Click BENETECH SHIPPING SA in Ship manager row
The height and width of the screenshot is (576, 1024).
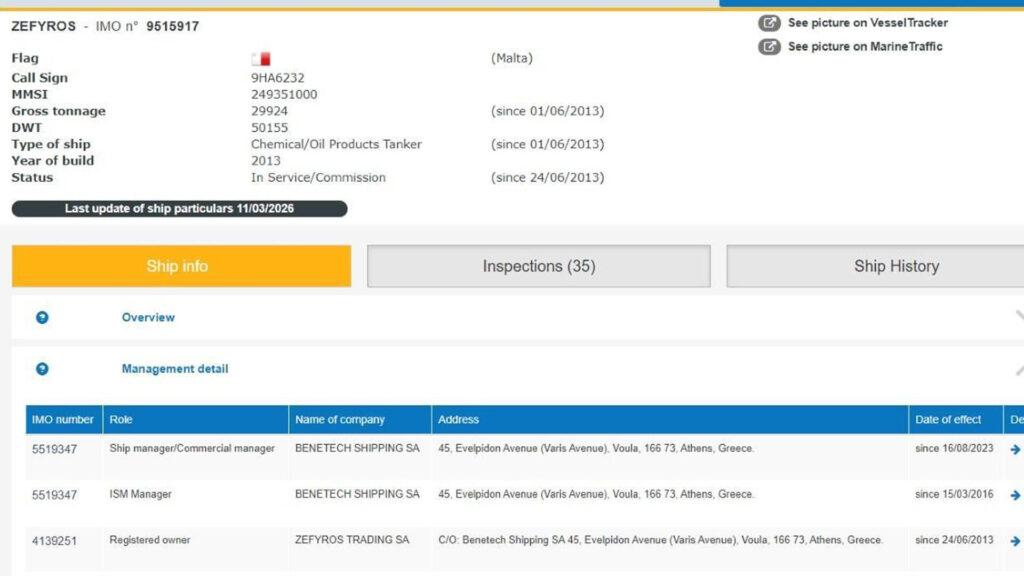tap(357, 449)
